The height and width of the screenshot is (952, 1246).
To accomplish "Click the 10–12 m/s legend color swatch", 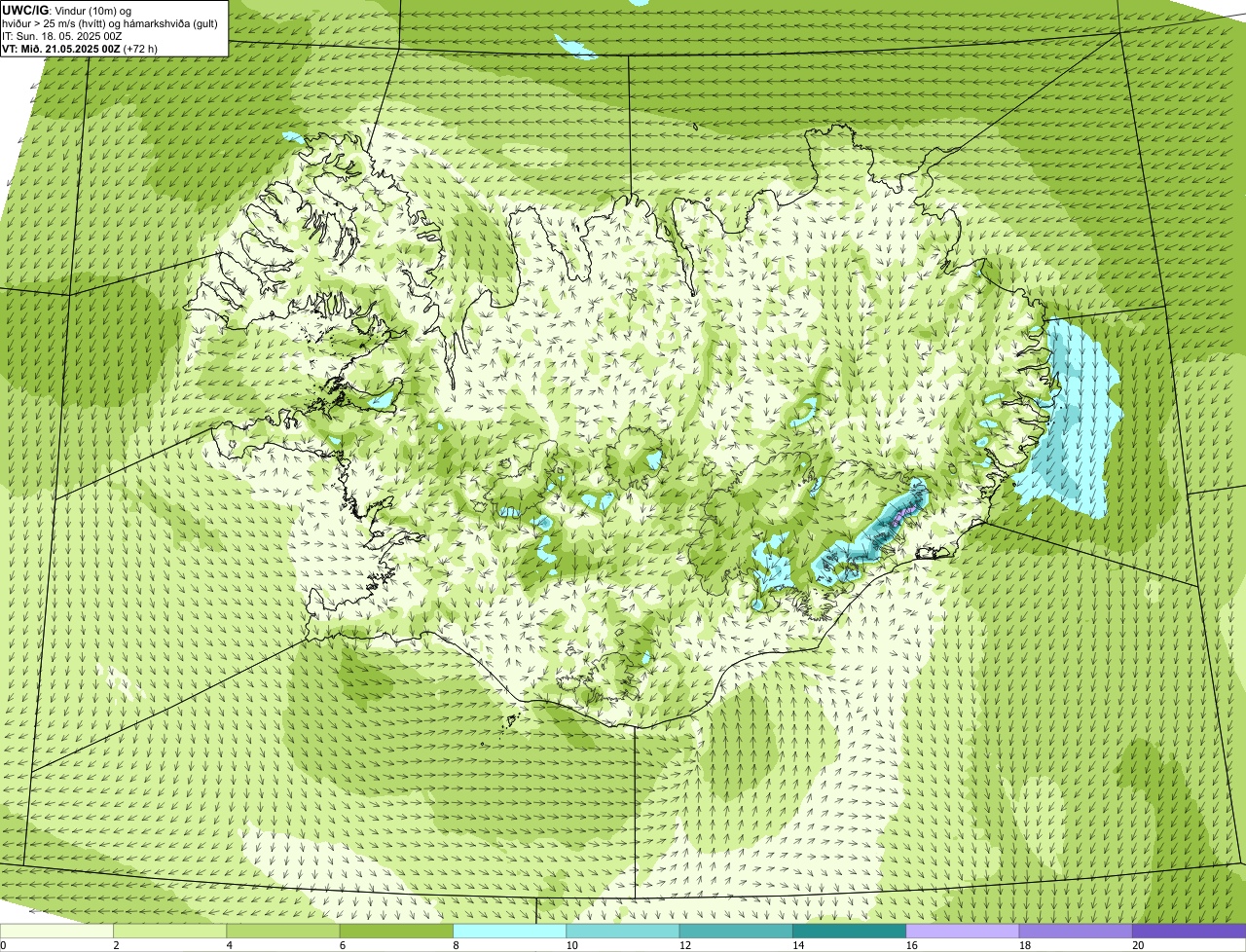I will [x=623, y=931].
